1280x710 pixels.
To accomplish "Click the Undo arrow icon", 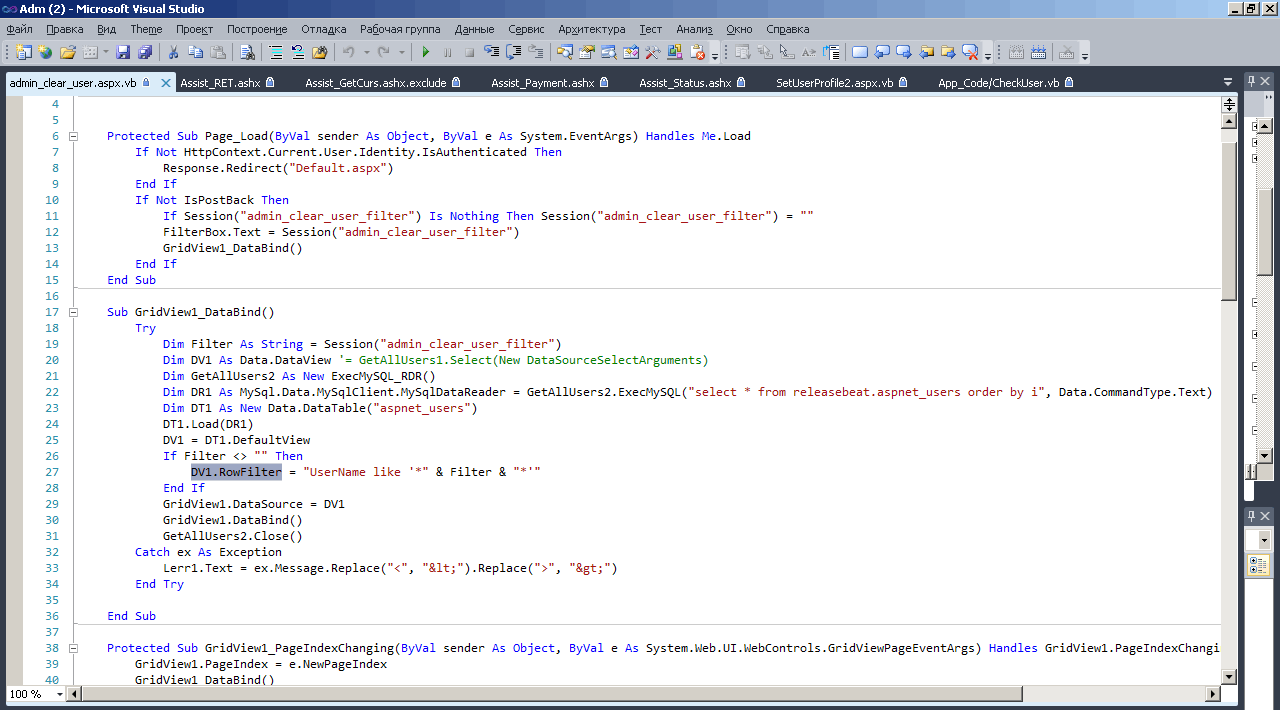I will pos(348,52).
